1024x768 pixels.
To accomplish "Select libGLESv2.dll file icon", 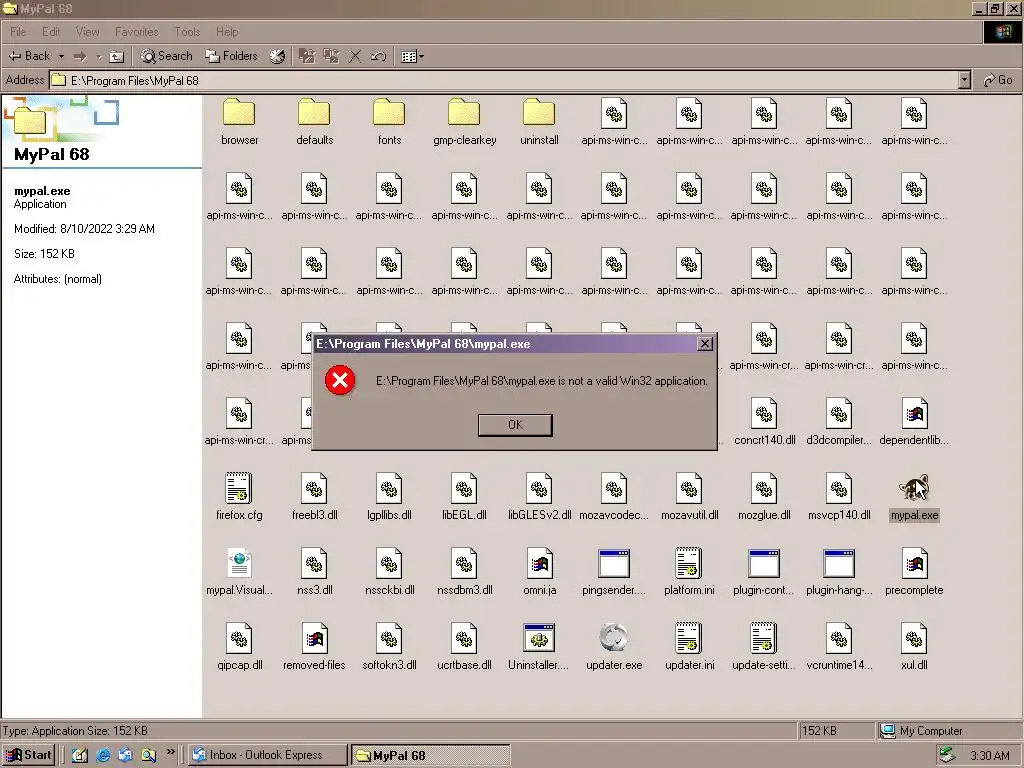I will point(539,488).
